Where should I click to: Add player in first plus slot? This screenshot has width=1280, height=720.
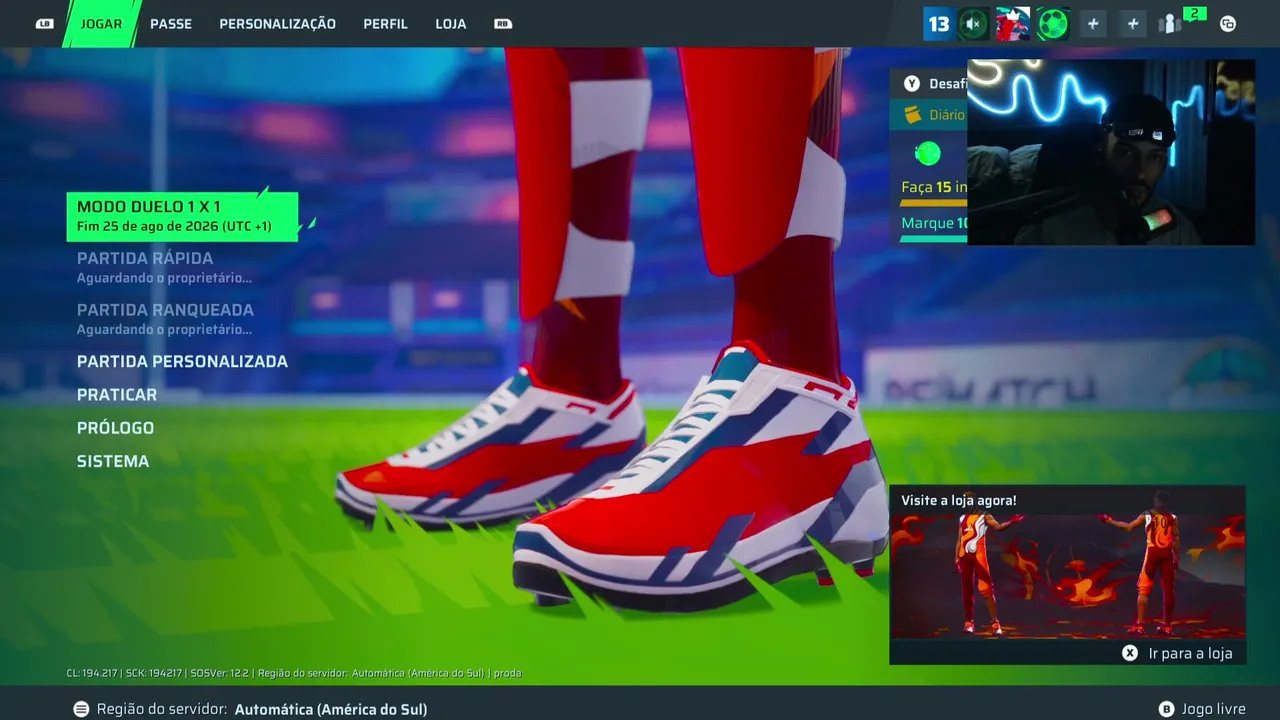pyautogui.click(x=1093, y=24)
